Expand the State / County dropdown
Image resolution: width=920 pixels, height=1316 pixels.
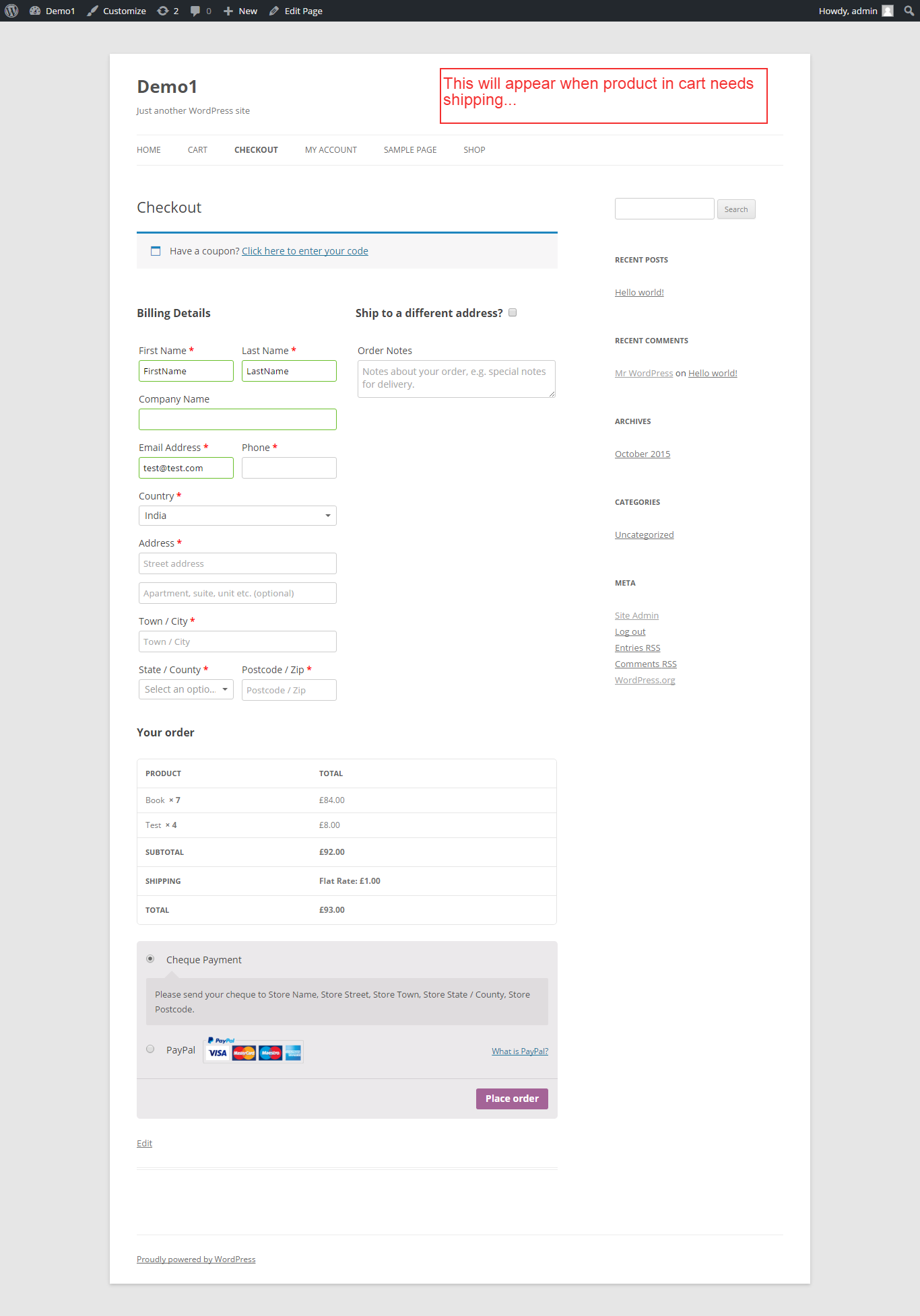pyautogui.click(x=186, y=689)
